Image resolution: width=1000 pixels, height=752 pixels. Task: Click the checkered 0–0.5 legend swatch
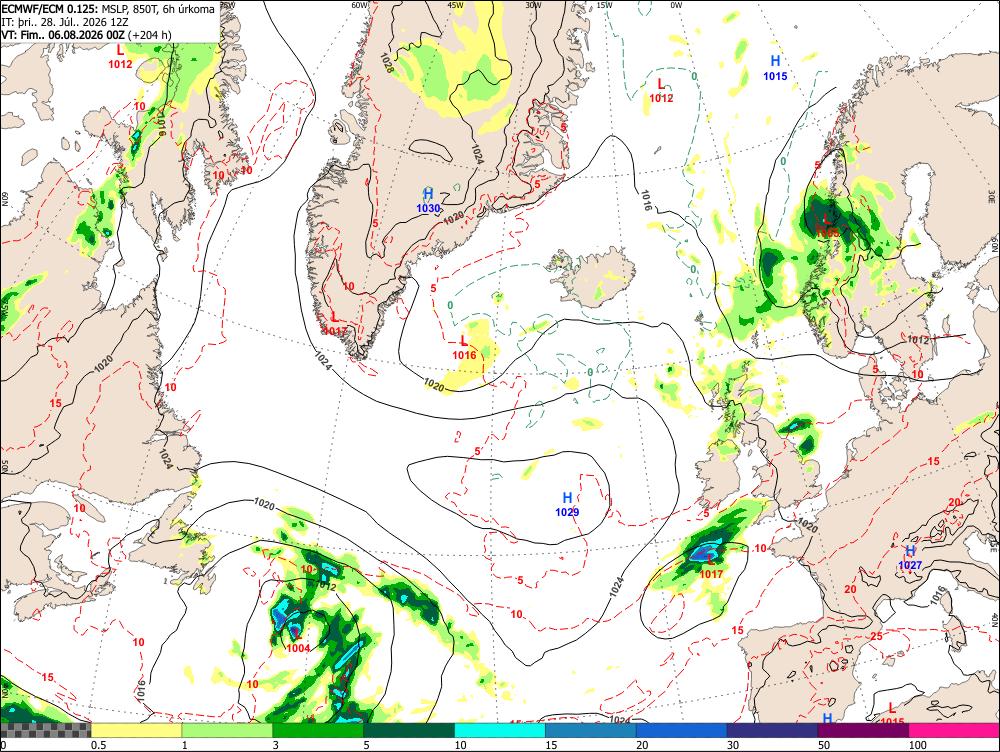click(x=45, y=730)
